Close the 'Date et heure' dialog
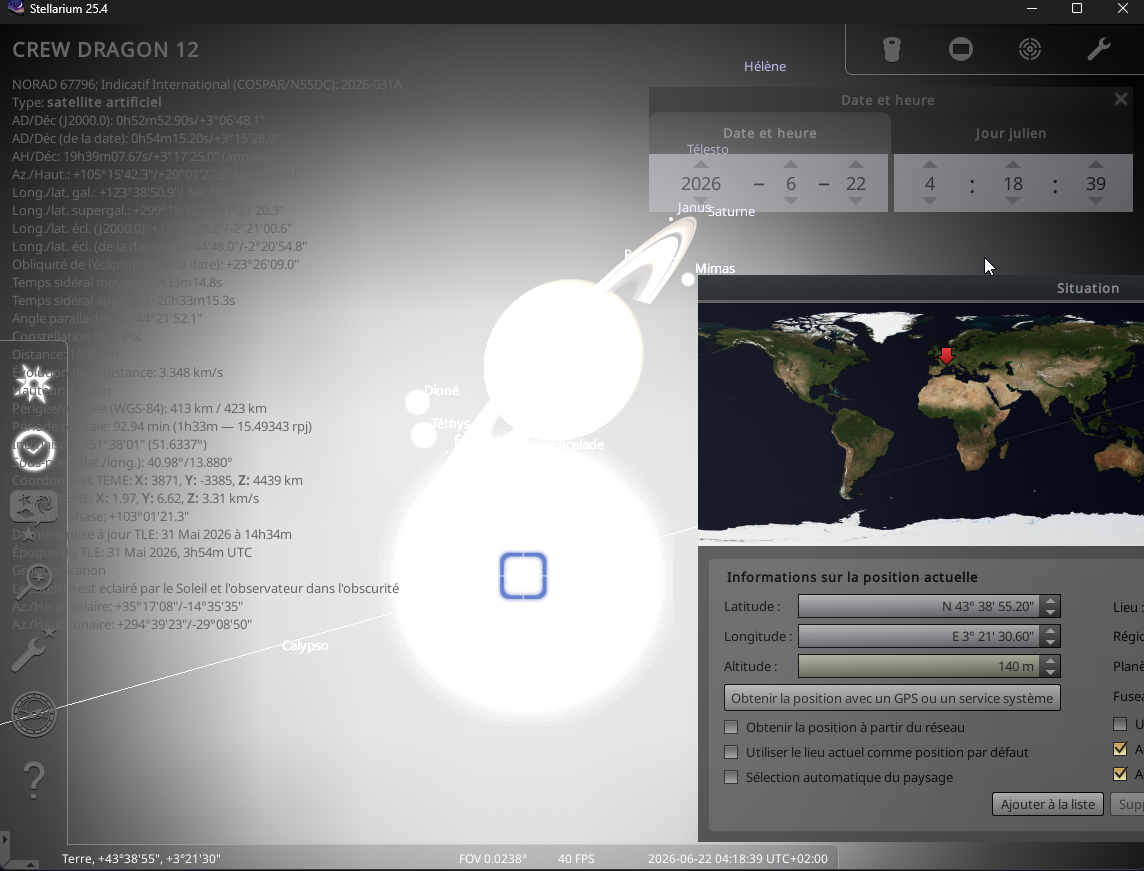The width and height of the screenshot is (1144, 871). point(1121,99)
